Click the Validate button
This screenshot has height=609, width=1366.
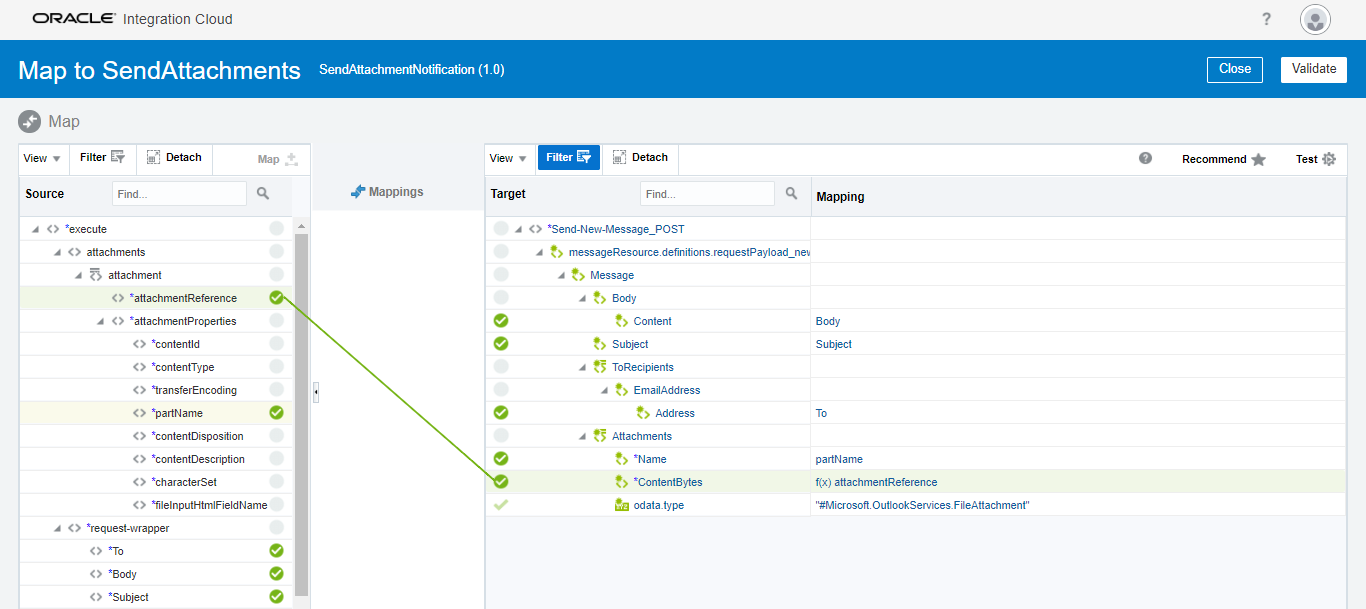[x=1314, y=69]
